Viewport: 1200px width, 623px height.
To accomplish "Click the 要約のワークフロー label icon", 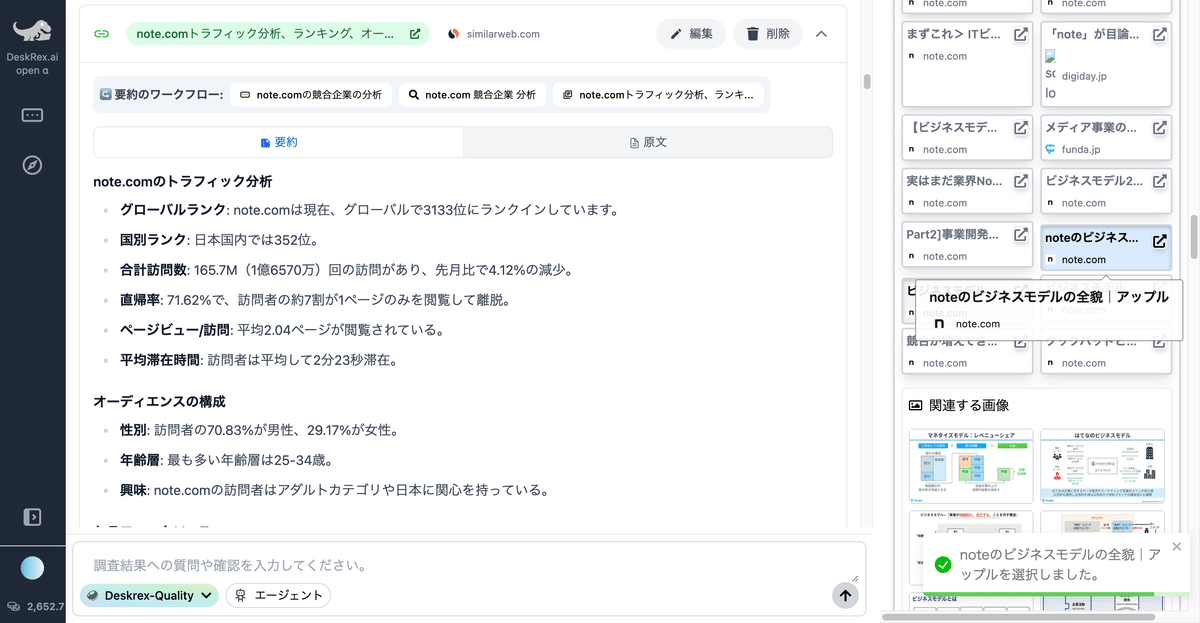I will click(105, 95).
